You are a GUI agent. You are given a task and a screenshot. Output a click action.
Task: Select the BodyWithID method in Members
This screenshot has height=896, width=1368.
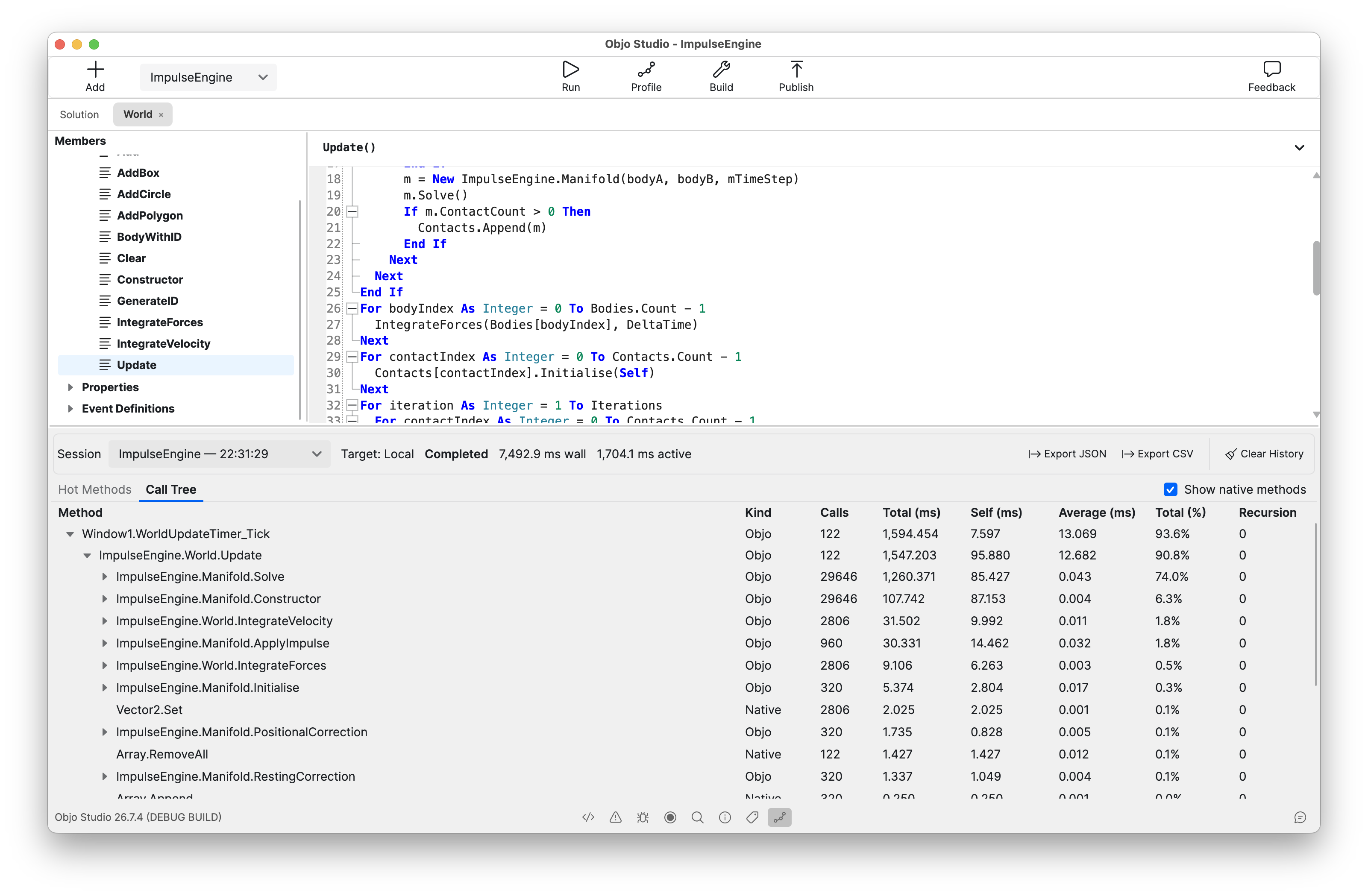coord(176,237)
